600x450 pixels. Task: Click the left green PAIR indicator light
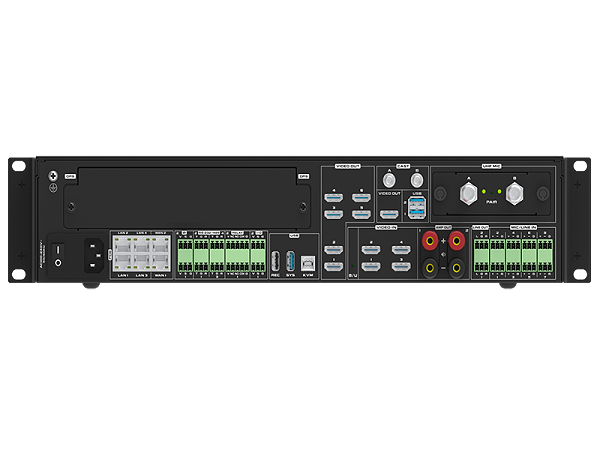pos(485,191)
